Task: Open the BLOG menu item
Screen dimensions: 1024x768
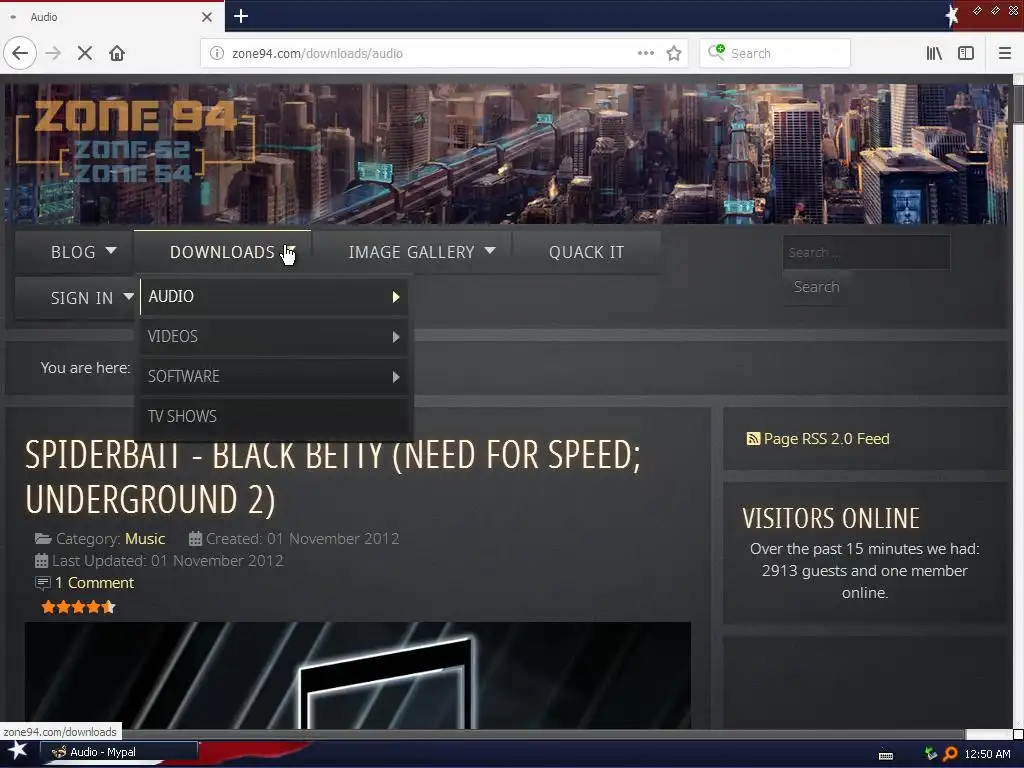Action: click(x=73, y=252)
